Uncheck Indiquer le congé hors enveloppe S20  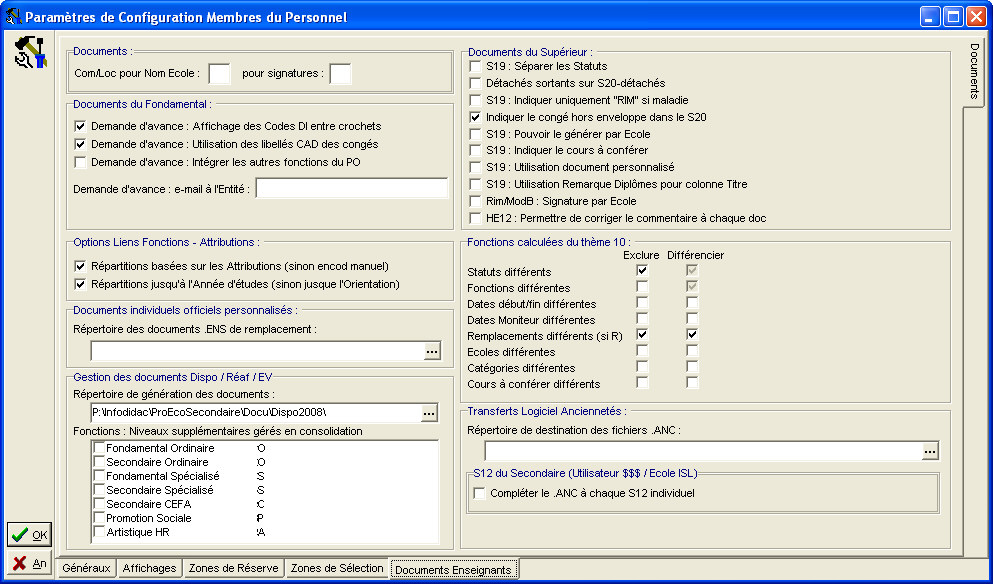click(475, 117)
